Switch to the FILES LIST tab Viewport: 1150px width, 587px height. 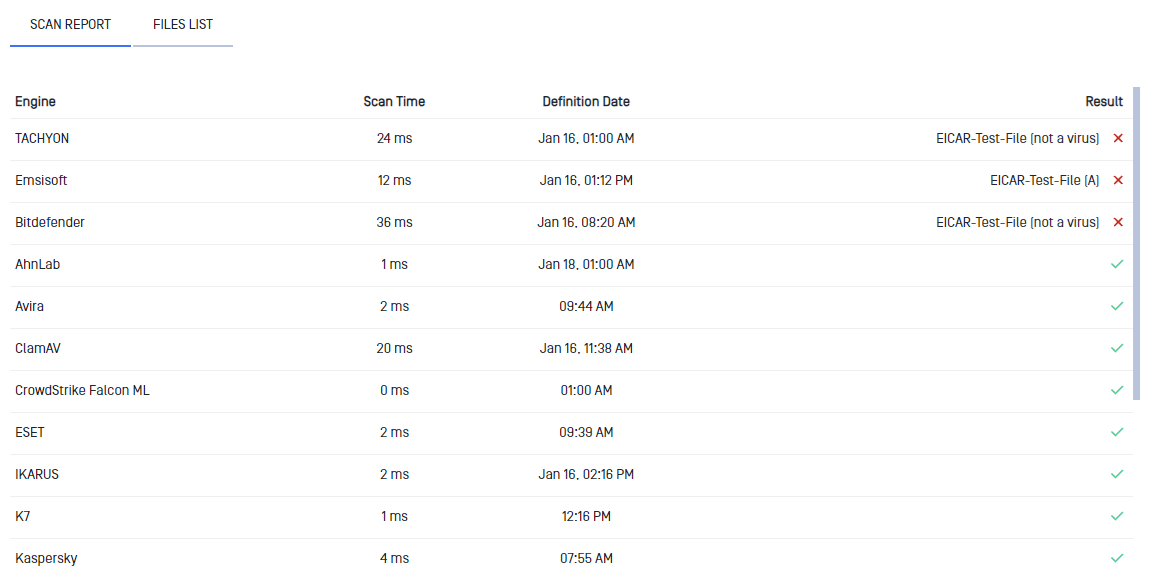[183, 24]
